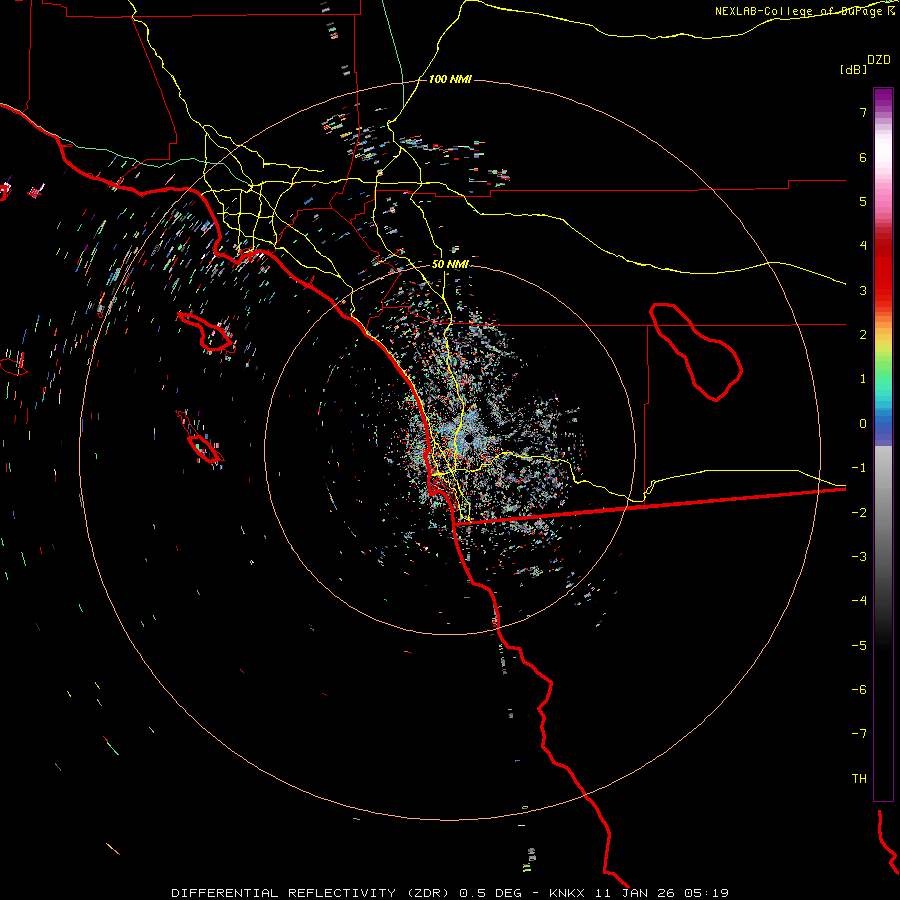The height and width of the screenshot is (900, 900).
Task: Click gray band of color bar near -2 dB
Action: pyautogui.click(x=883, y=512)
